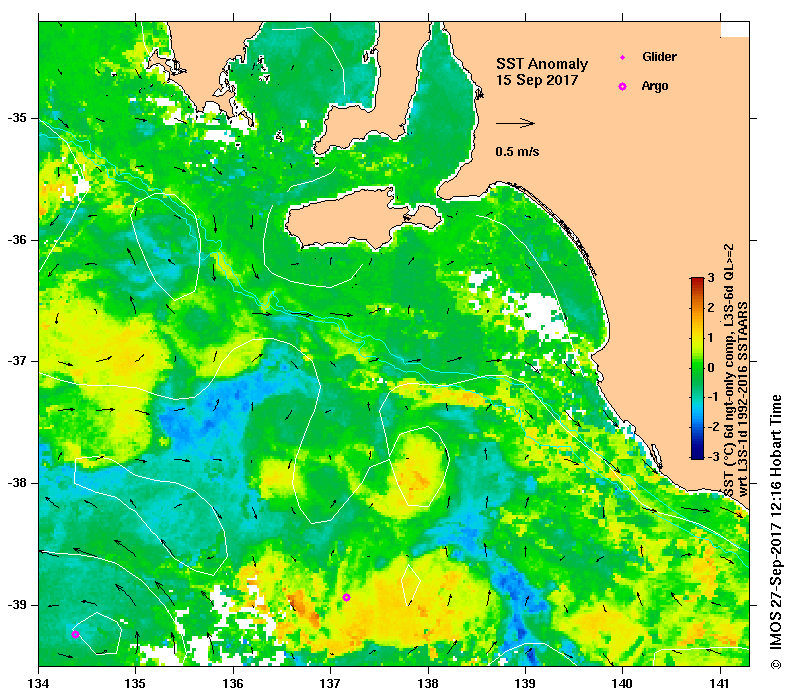The width and height of the screenshot is (791, 700).
Task: Click the Argo legend circle marker
Action: tap(623, 87)
